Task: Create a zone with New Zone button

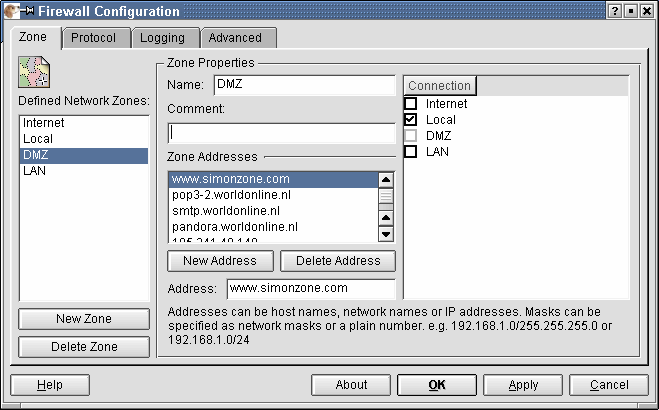Action: 84,319
